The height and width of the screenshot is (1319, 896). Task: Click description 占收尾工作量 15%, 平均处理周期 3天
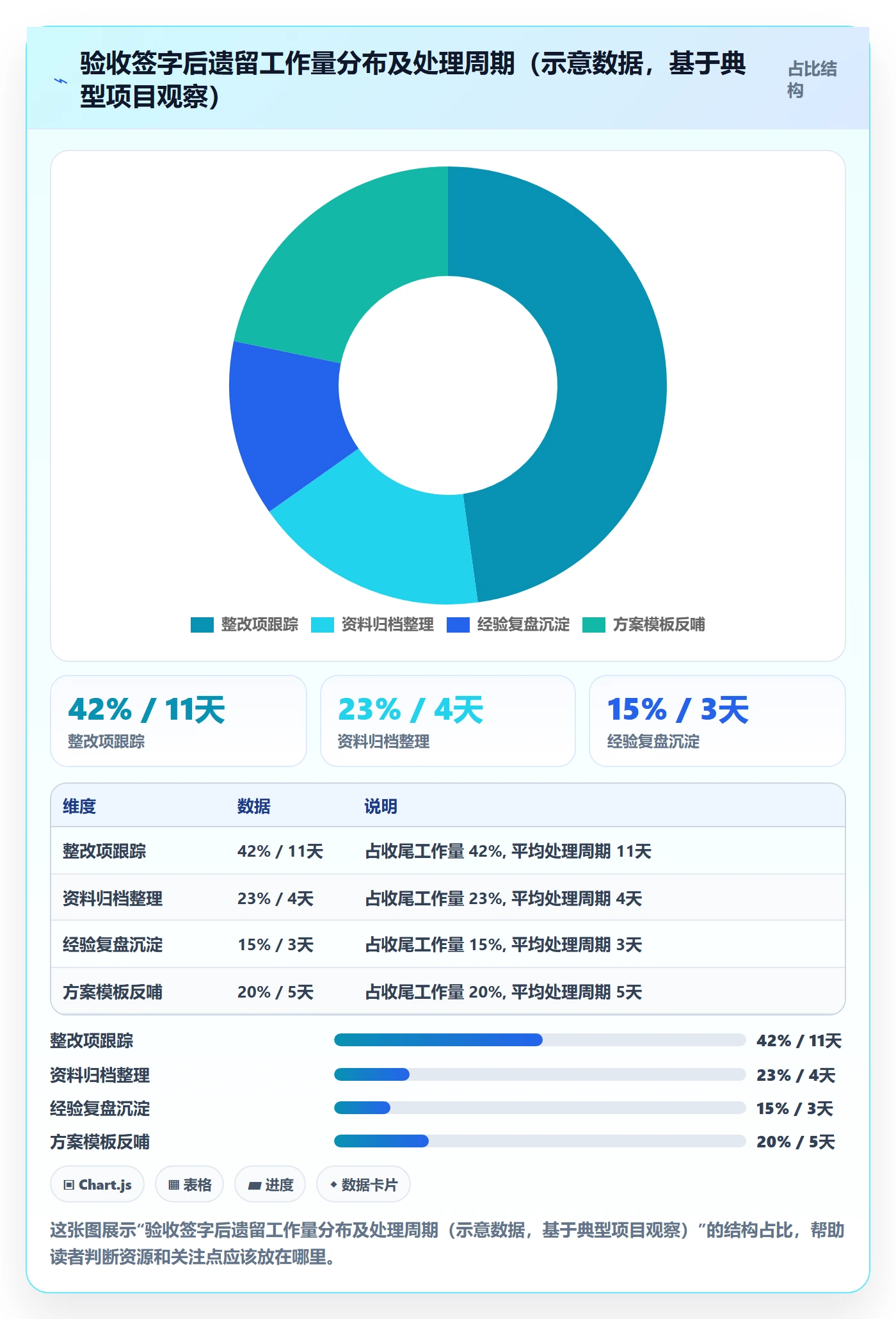tap(503, 944)
